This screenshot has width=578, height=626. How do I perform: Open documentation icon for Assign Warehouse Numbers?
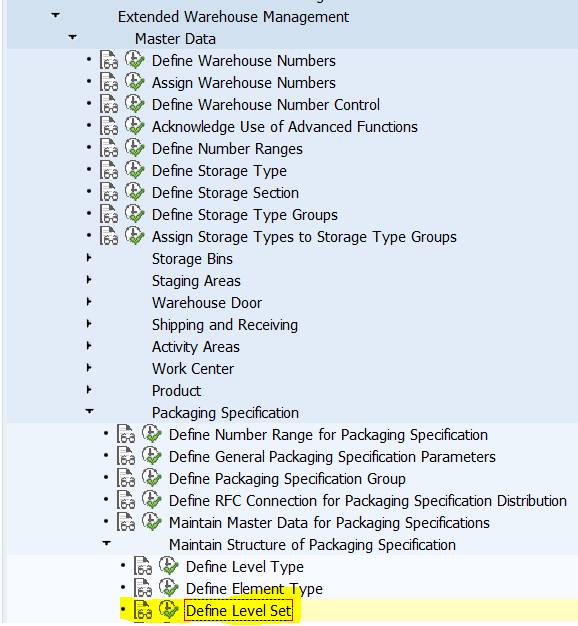point(109,82)
